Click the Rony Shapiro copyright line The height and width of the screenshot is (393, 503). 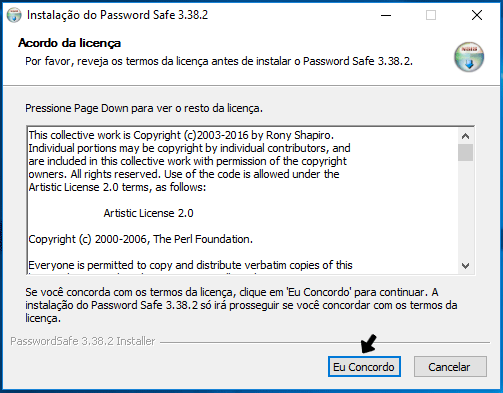(181, 135)
